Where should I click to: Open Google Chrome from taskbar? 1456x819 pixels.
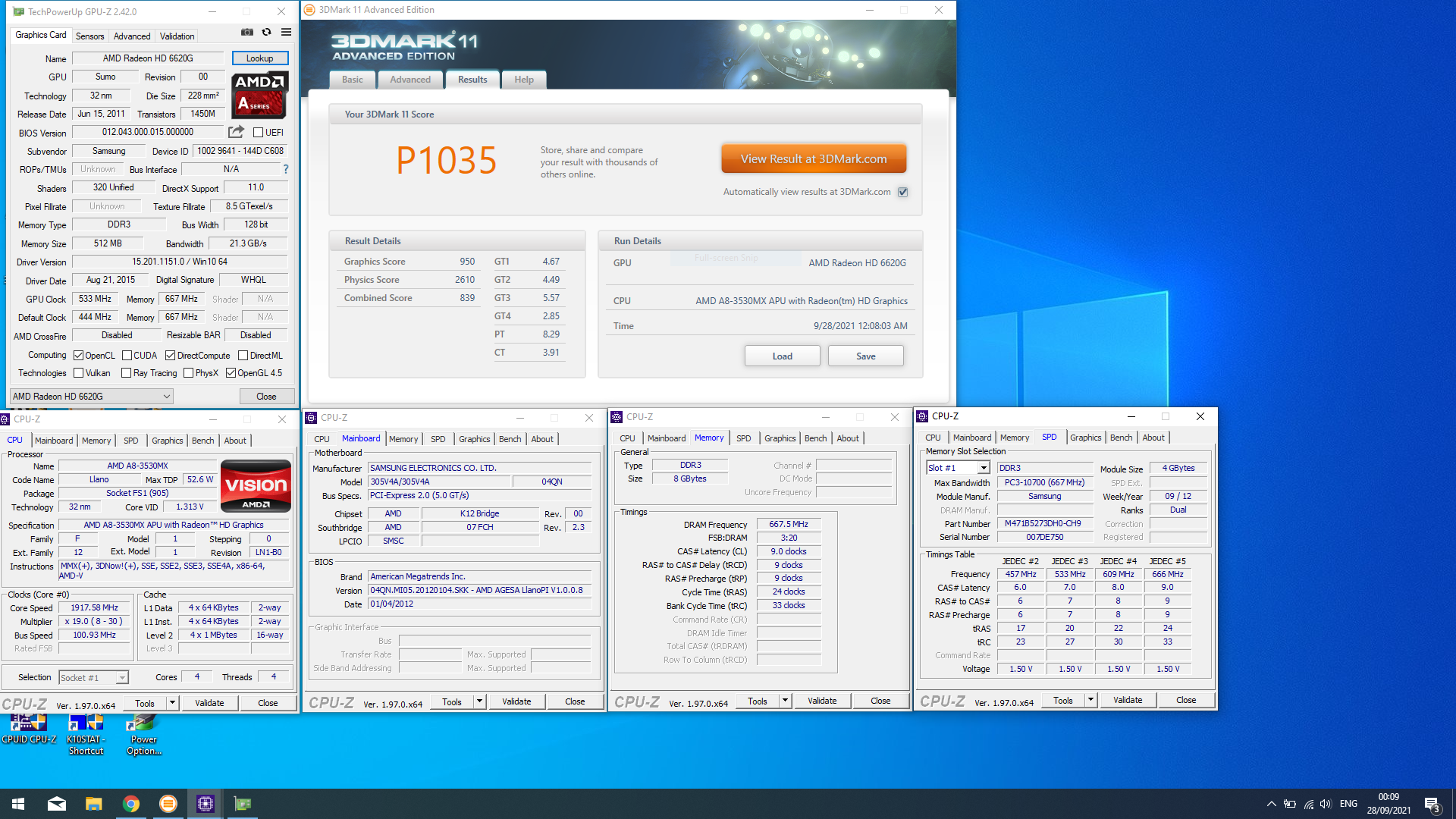pos(131,804)
